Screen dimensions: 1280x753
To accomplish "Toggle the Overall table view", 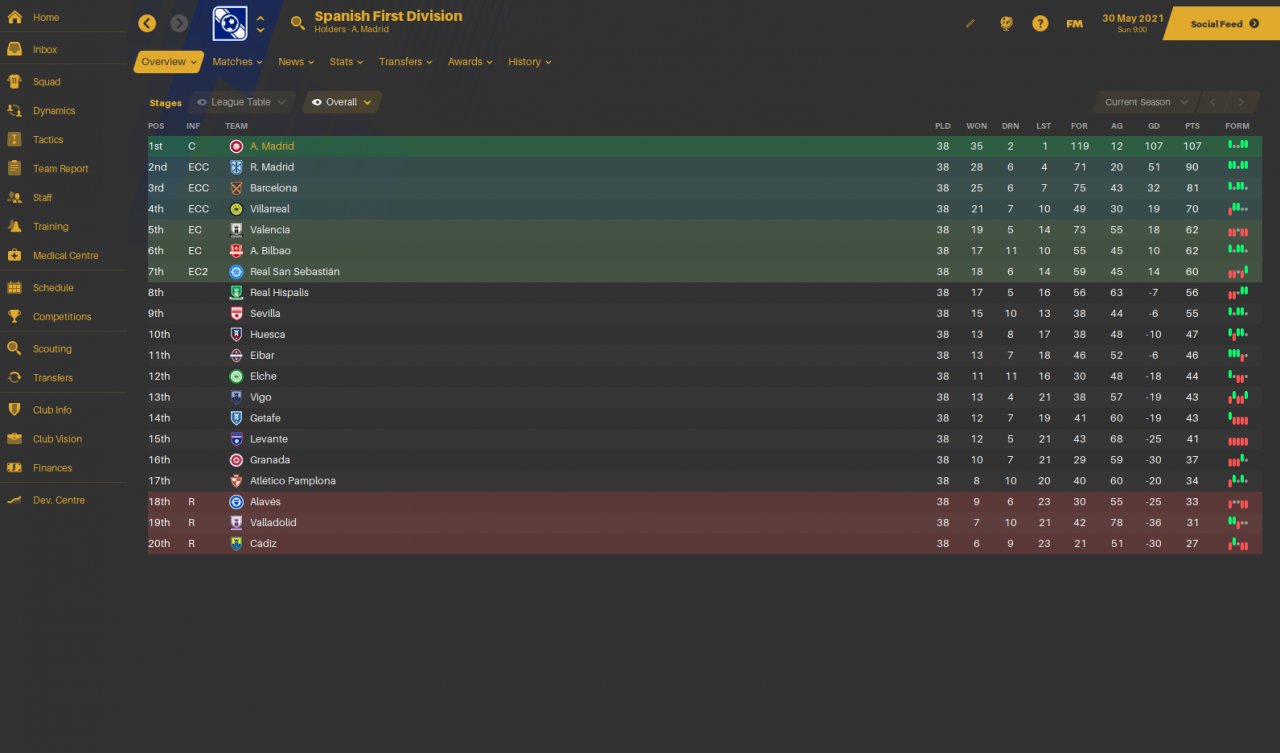I will pos(341,102).
